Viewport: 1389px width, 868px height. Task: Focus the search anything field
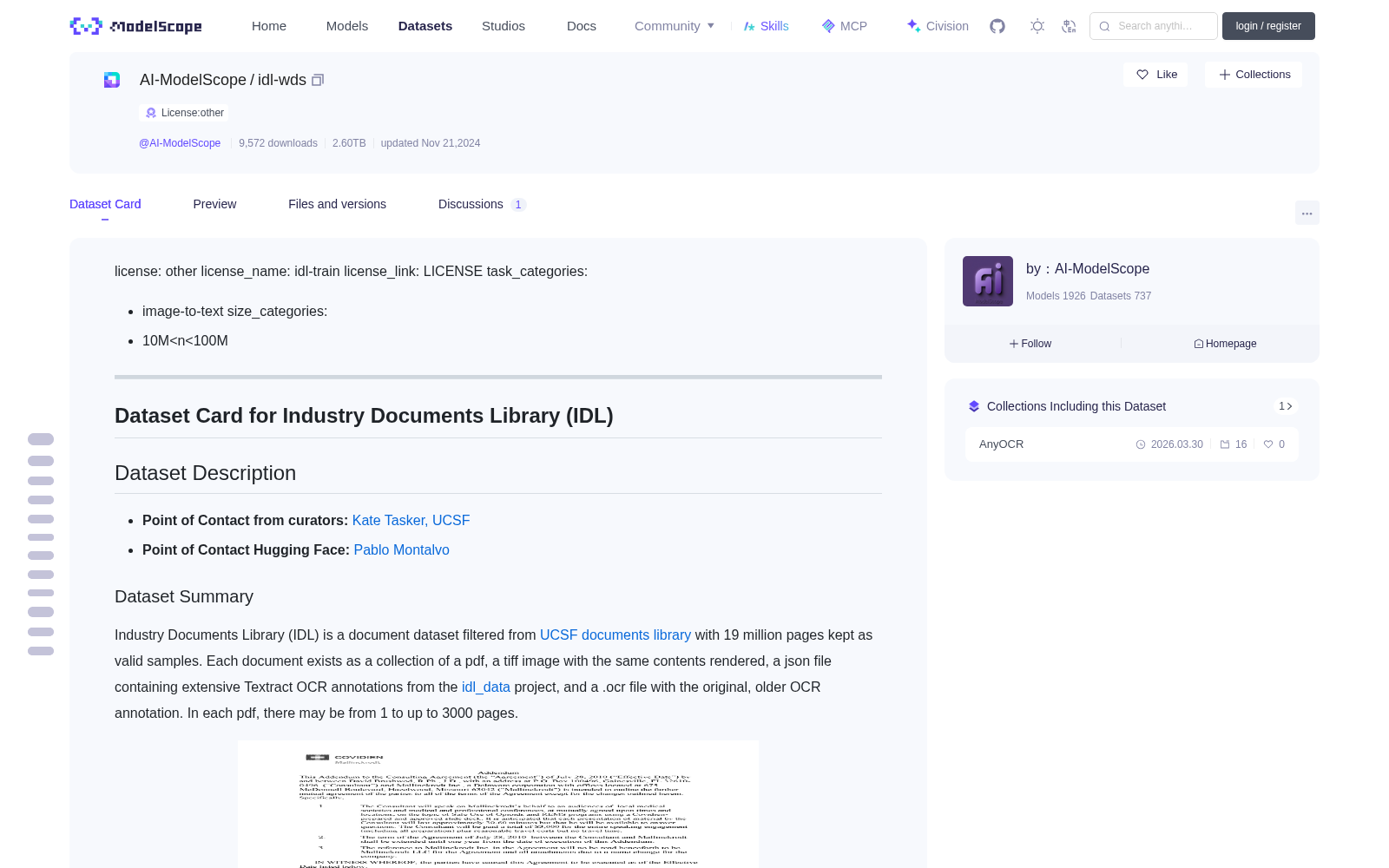click(1154, 26)
